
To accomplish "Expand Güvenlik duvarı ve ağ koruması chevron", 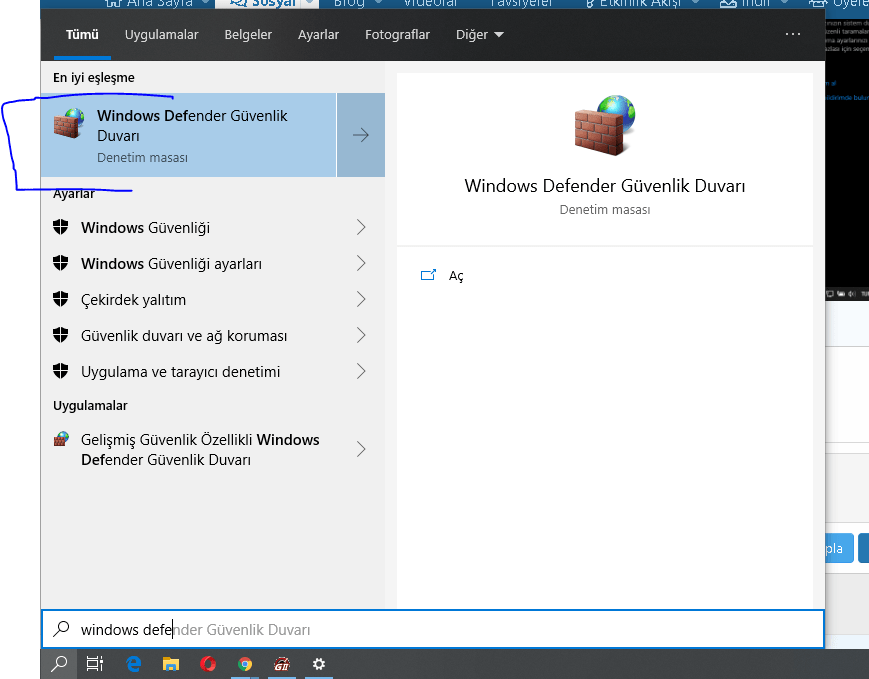I will 361,335.
